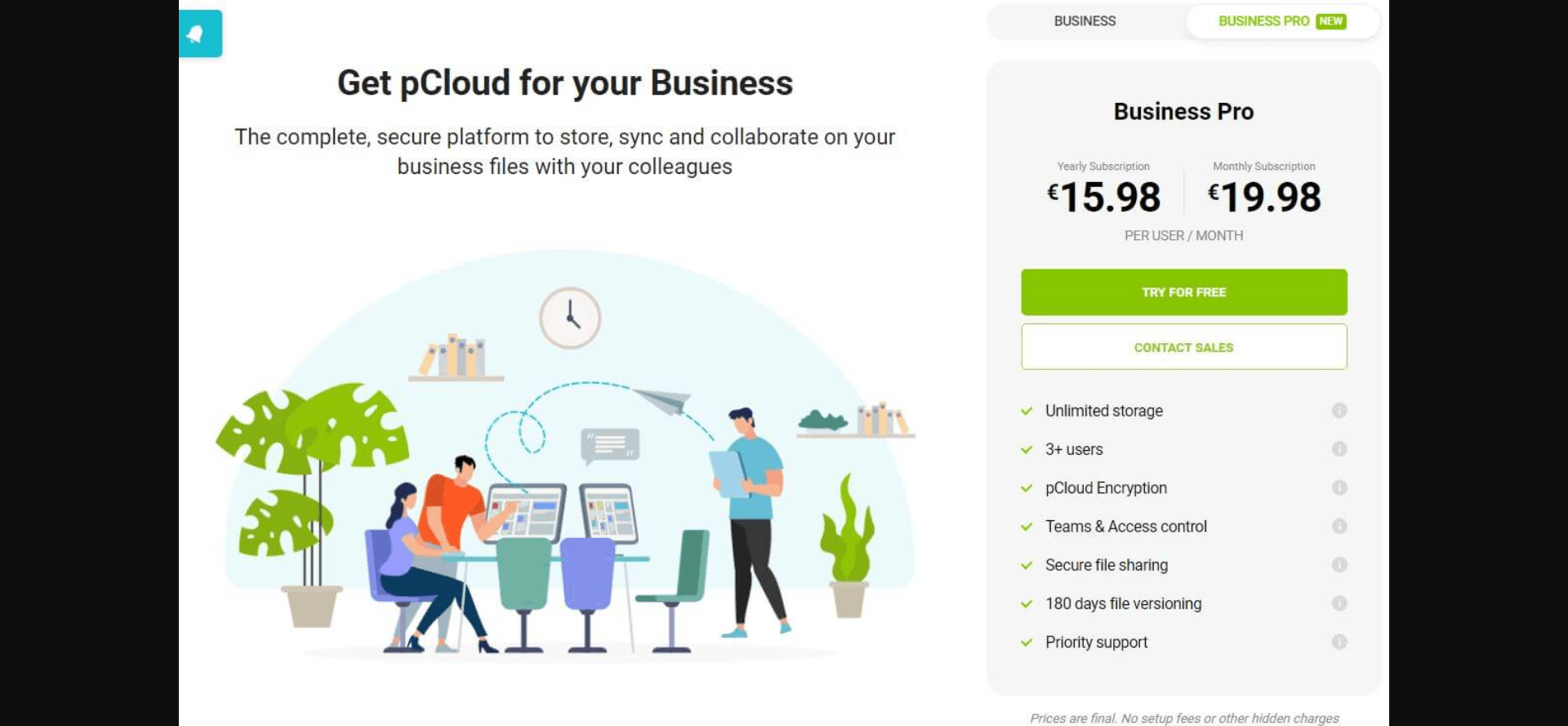Click info icon for Teams & Access control
The height and width of the screenshot is (726, 1568).
pos(1339,527)
